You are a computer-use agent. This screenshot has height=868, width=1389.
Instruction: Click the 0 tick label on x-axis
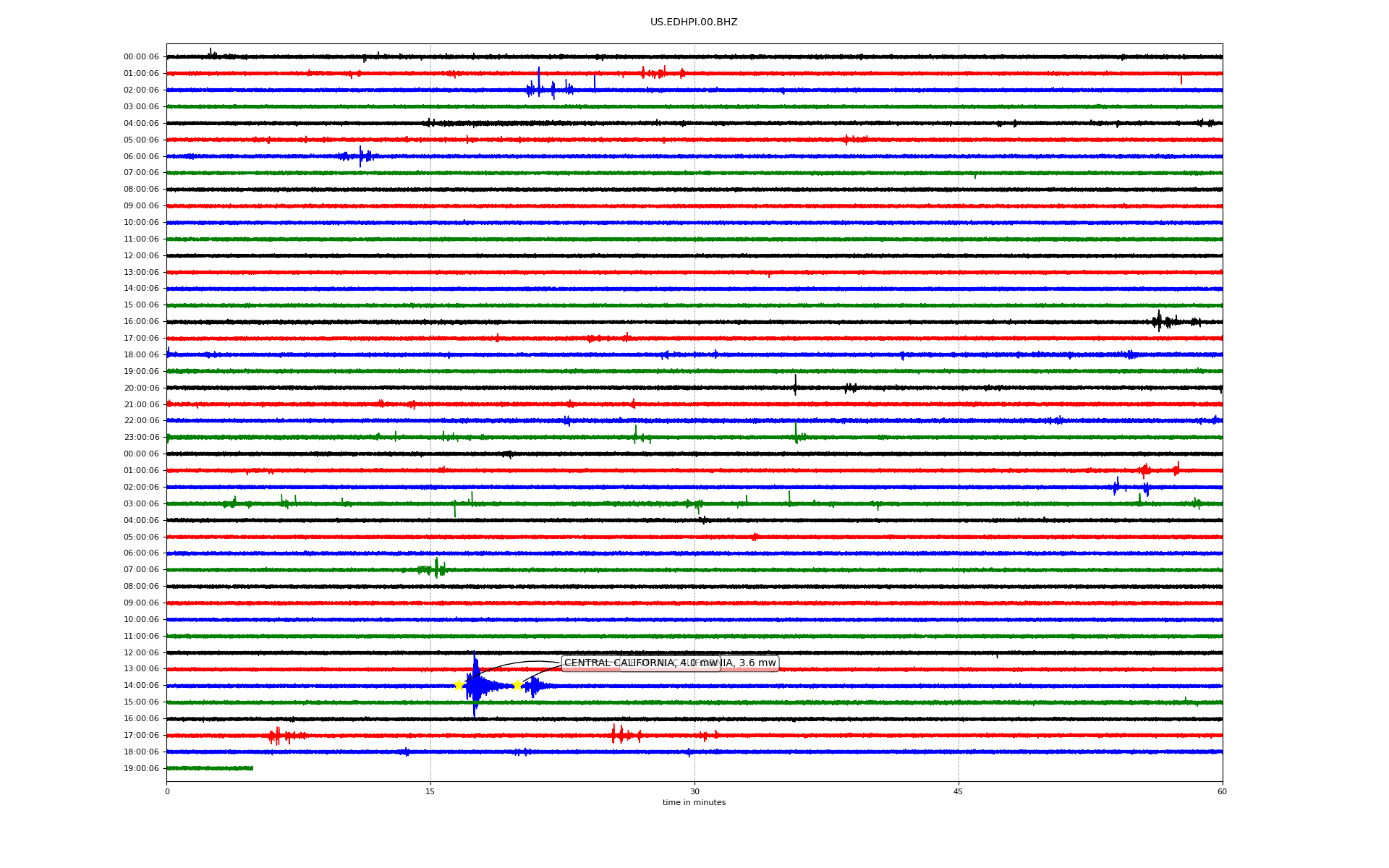pyautogui.click(x=167, y=791)
